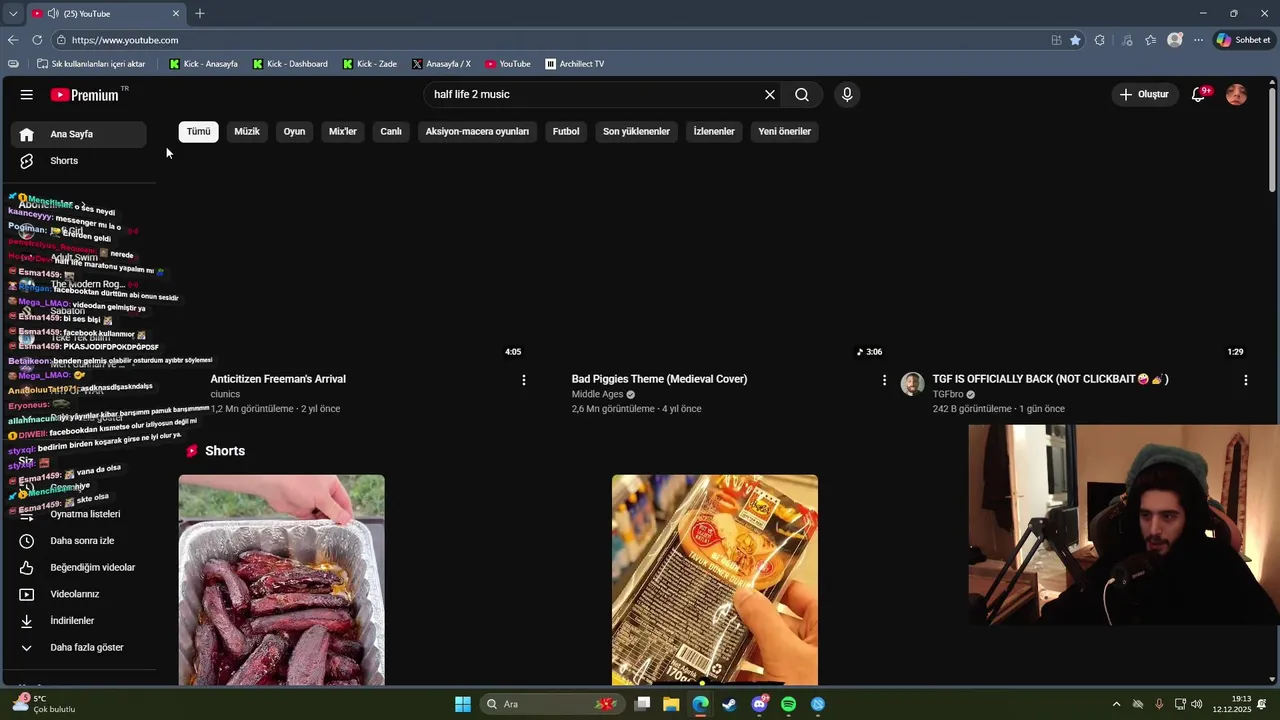Image resolution: width=1280 pixels, height=720 pixels.
Task: Open options for Anticitizen Freeman's Arrival video
Action: 524,380
